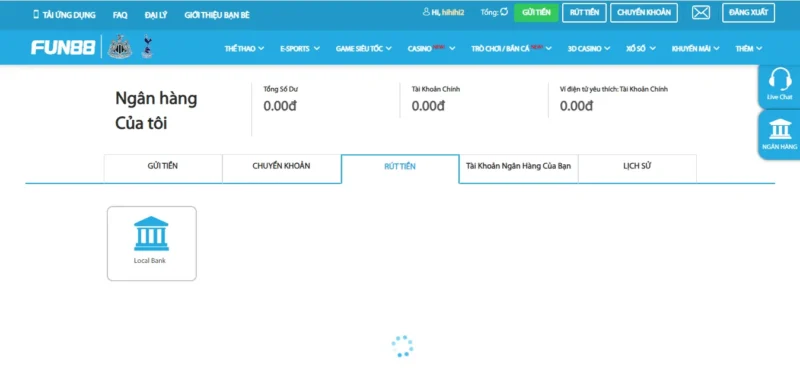This screenshot has height=381, width=800.
Task: Refresh the total balance icon
Action: point(504,12)
